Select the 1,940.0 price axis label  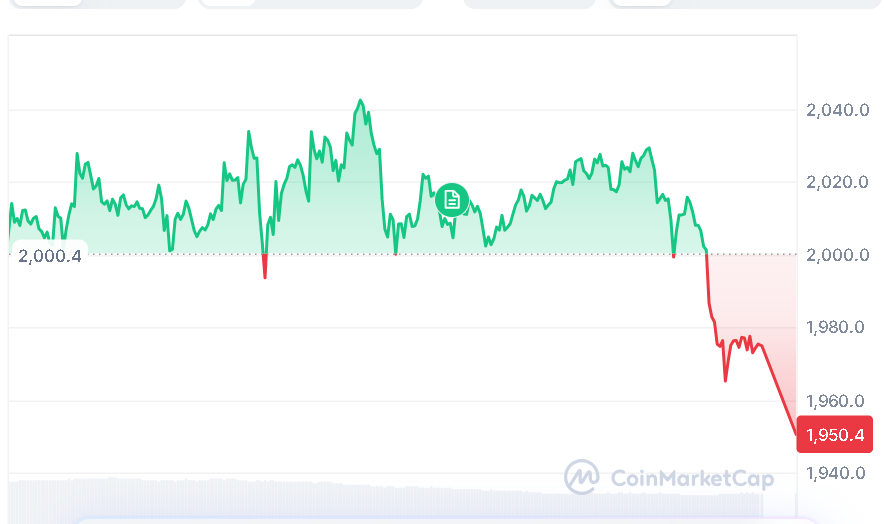tap(836, 473)
